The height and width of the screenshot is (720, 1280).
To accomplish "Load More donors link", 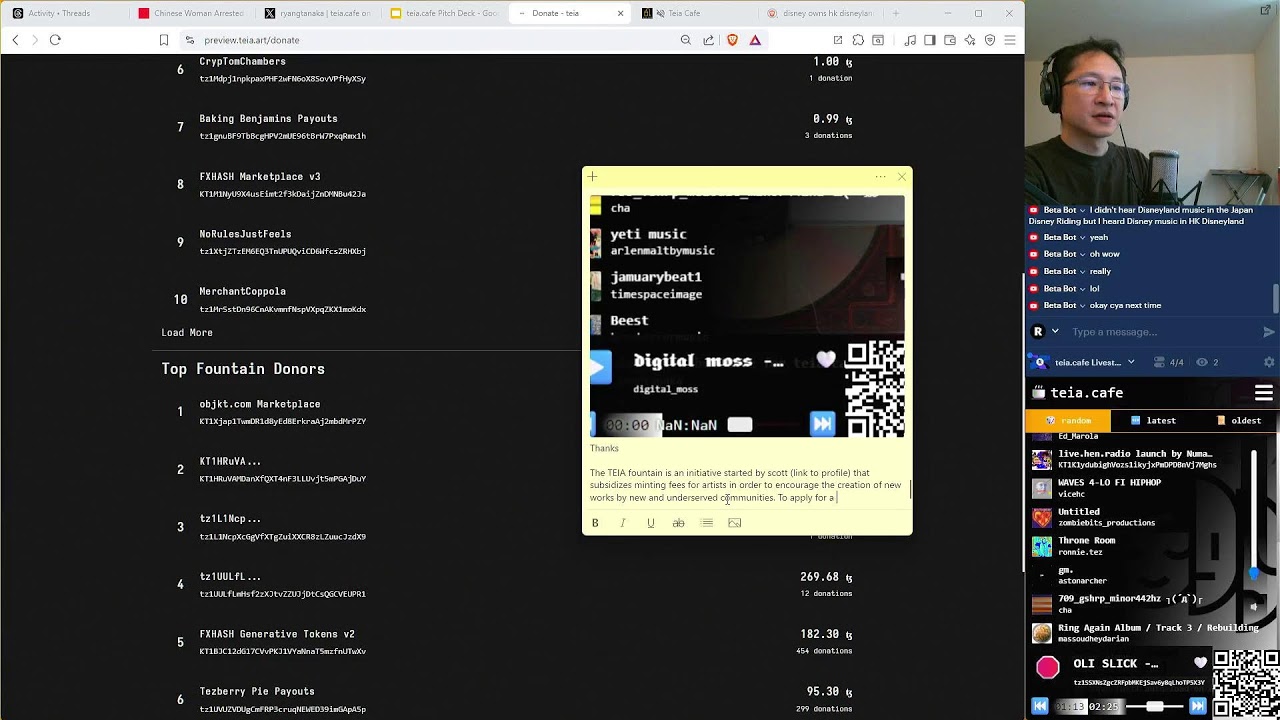I will coord(187,332).
